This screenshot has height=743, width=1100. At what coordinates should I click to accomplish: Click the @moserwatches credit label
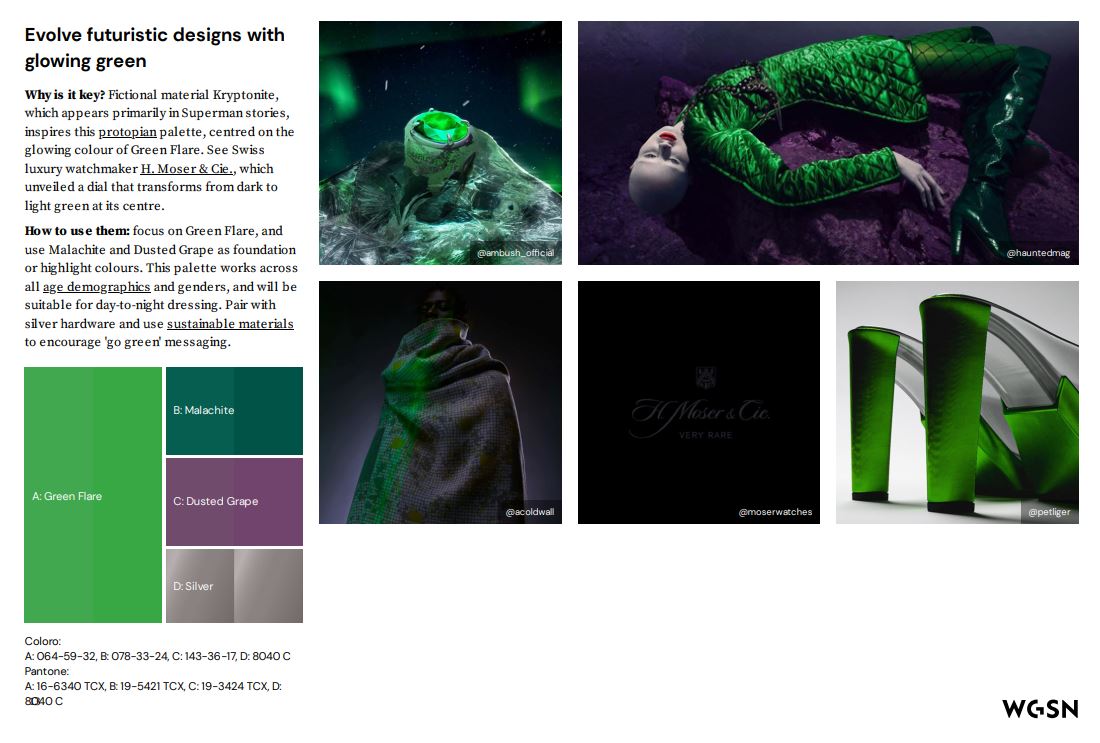[775, 512]
